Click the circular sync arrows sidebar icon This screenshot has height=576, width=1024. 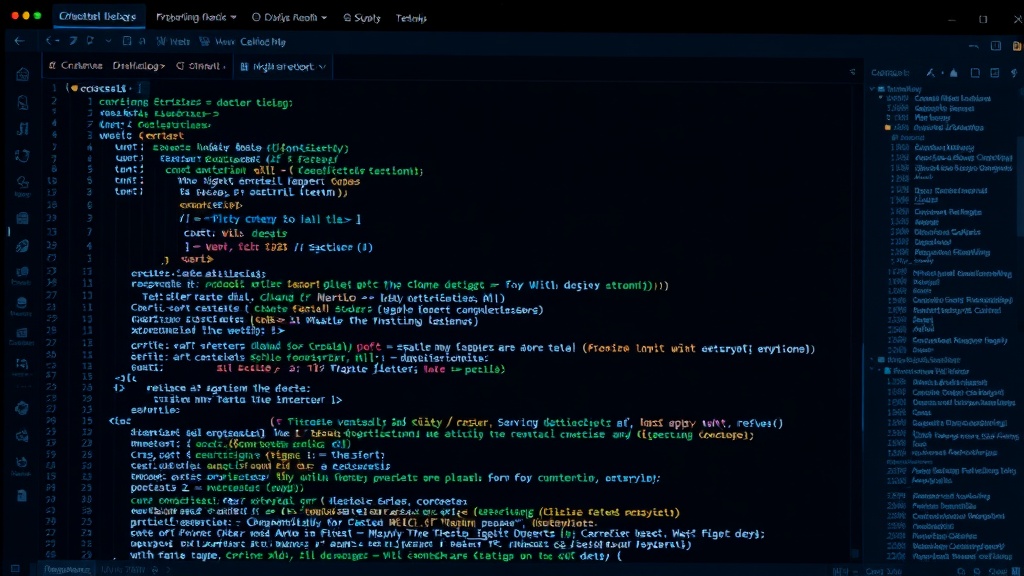(23, 155)
